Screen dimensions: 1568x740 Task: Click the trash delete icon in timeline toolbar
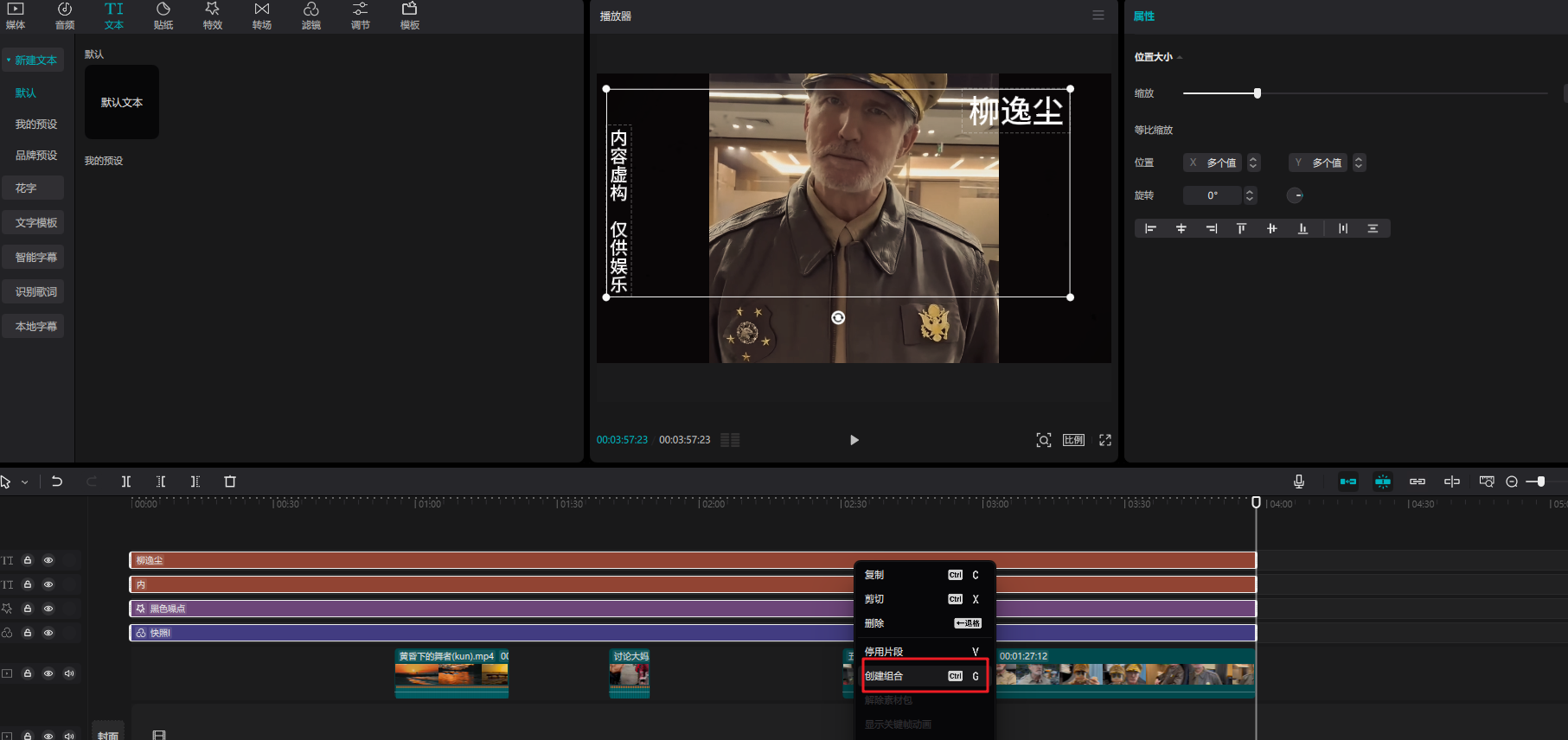pos(230,482)
